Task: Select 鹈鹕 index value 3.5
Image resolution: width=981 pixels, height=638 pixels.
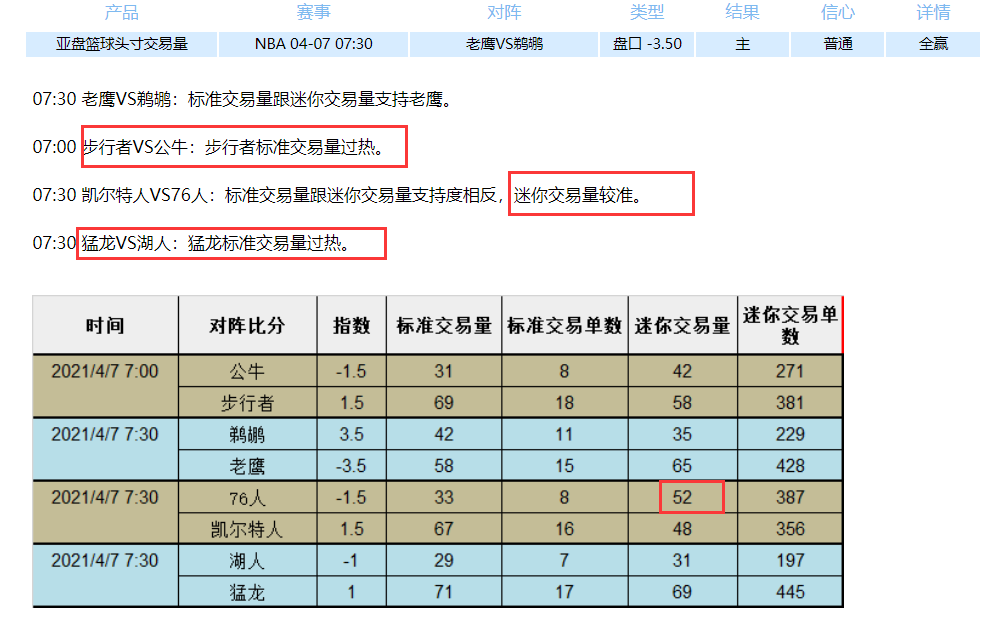Action: coord(352,434)
